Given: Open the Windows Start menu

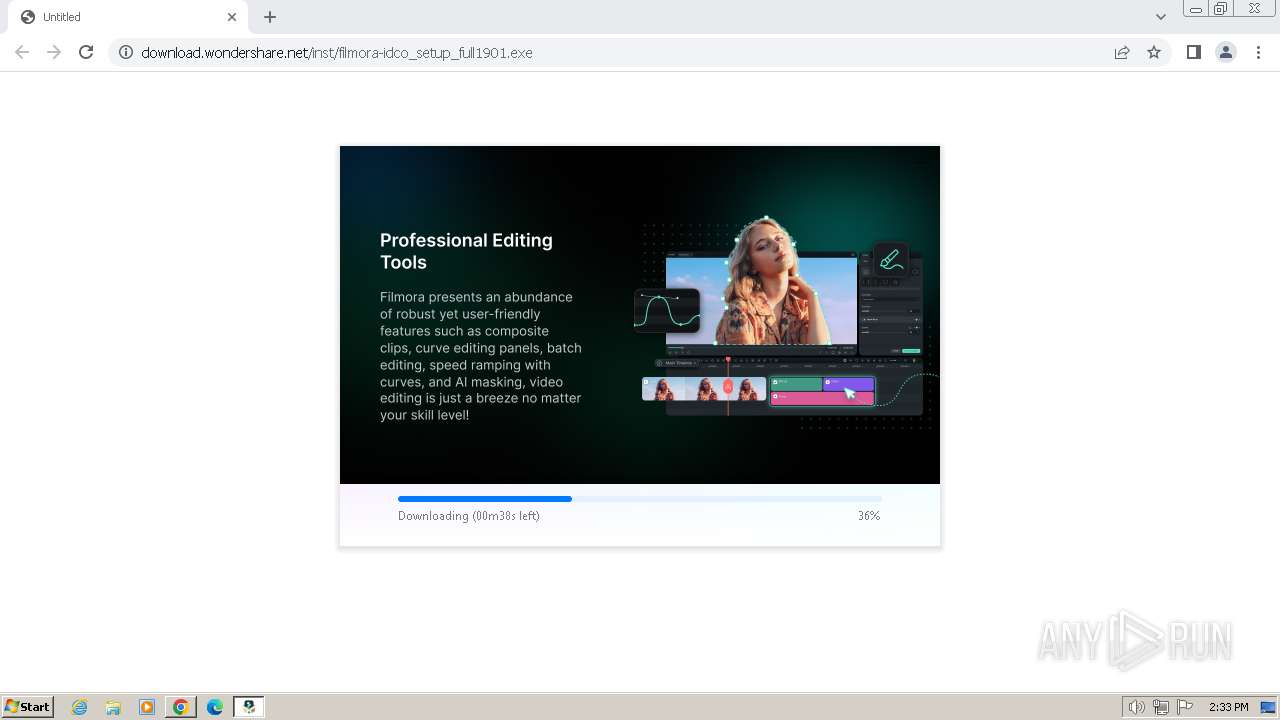Looking at the screenshot, I should click(28, 706).
